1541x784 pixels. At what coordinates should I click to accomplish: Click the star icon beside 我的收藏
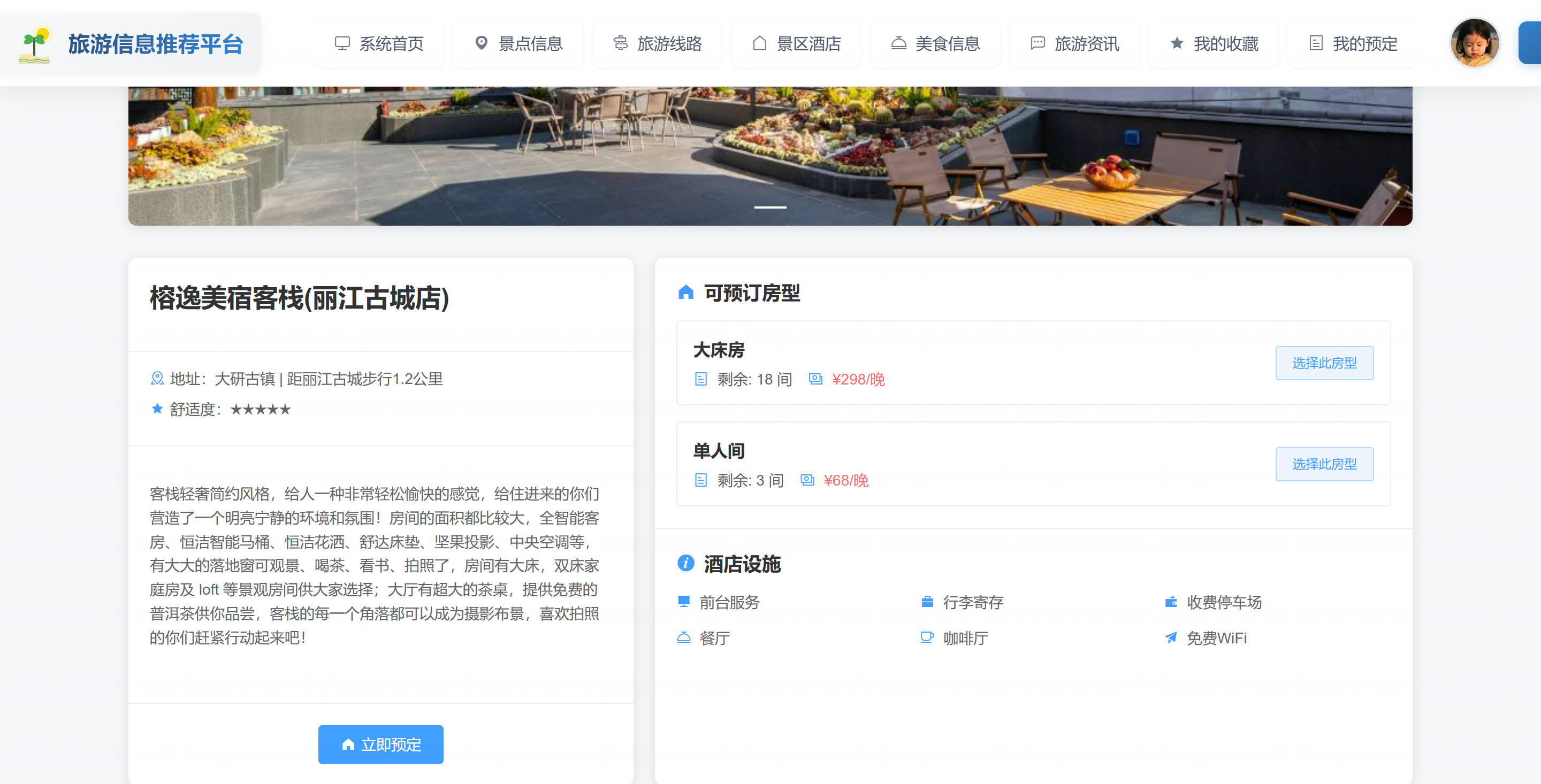[x=1177, y=43]
